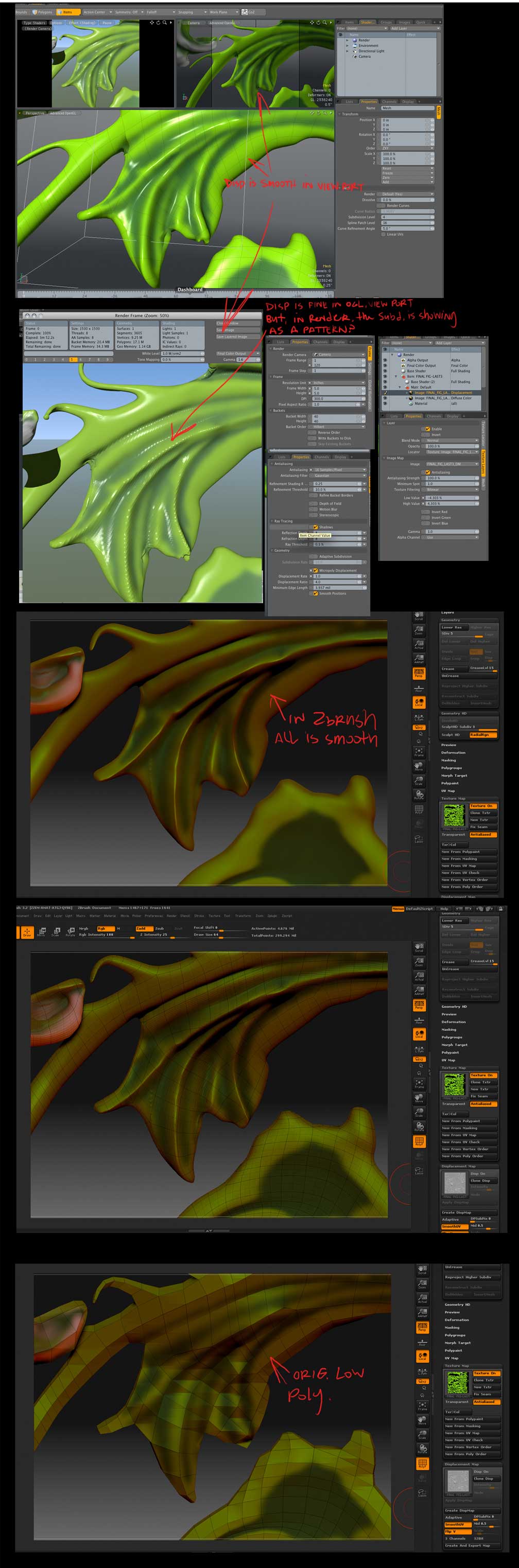Click the Frame icon in the ZBrush window with the menu bar
This screenshot has width=519, height=1568.
pyautogui.click(x=419, y=1084)
